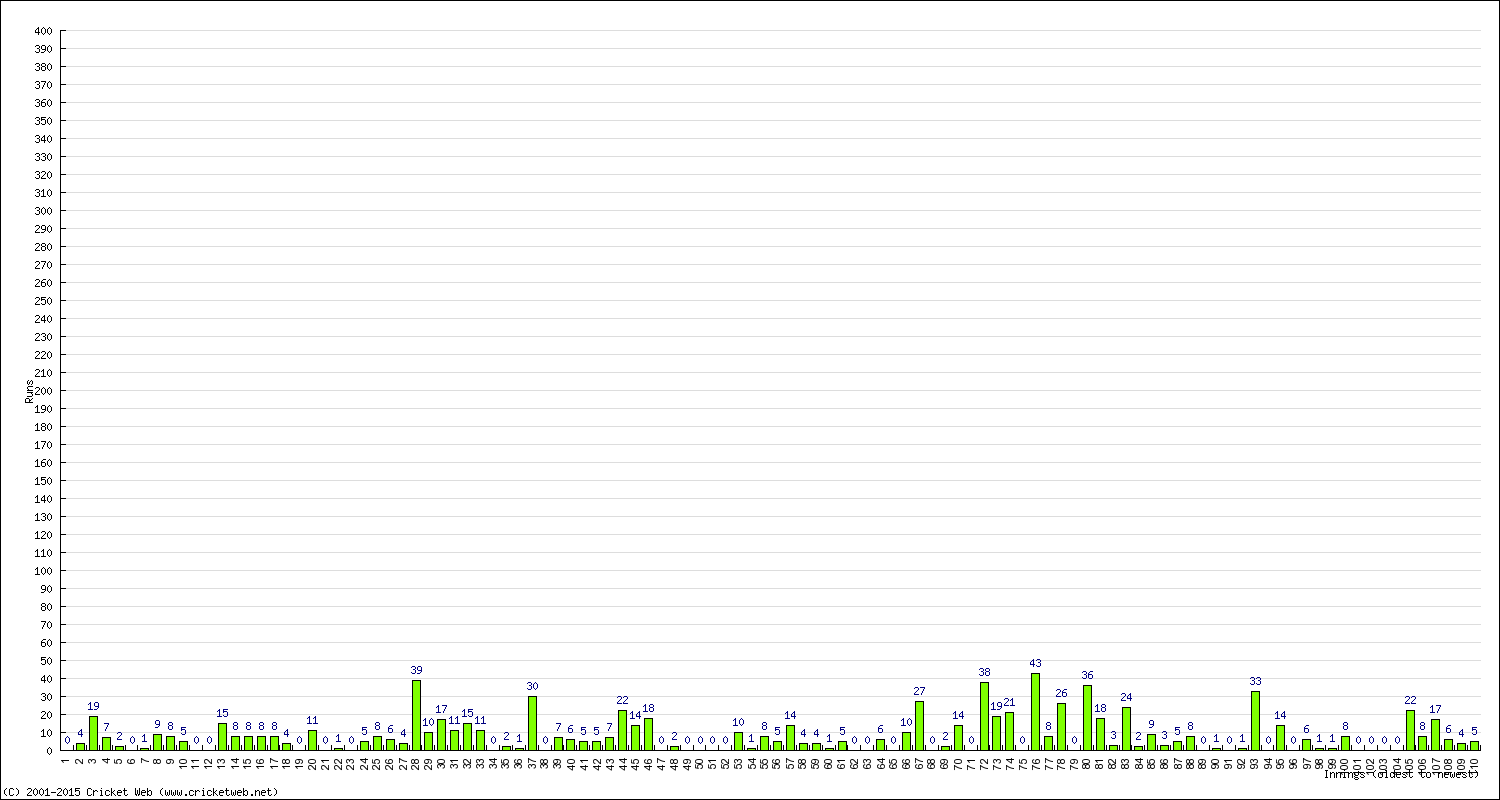Click the value label 30 above innings 37
Image resolution: width=1500 pixels, height=800 pixels.
point(532,686)
